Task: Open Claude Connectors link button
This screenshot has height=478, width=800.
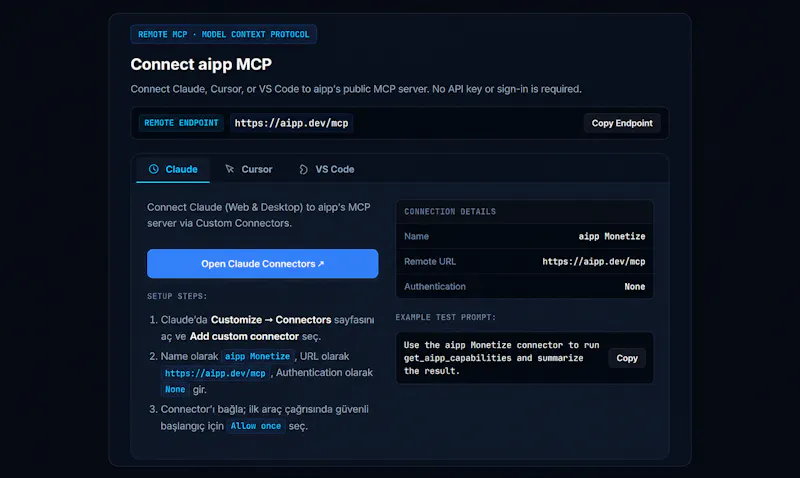Action: click(x=263, y=264)
